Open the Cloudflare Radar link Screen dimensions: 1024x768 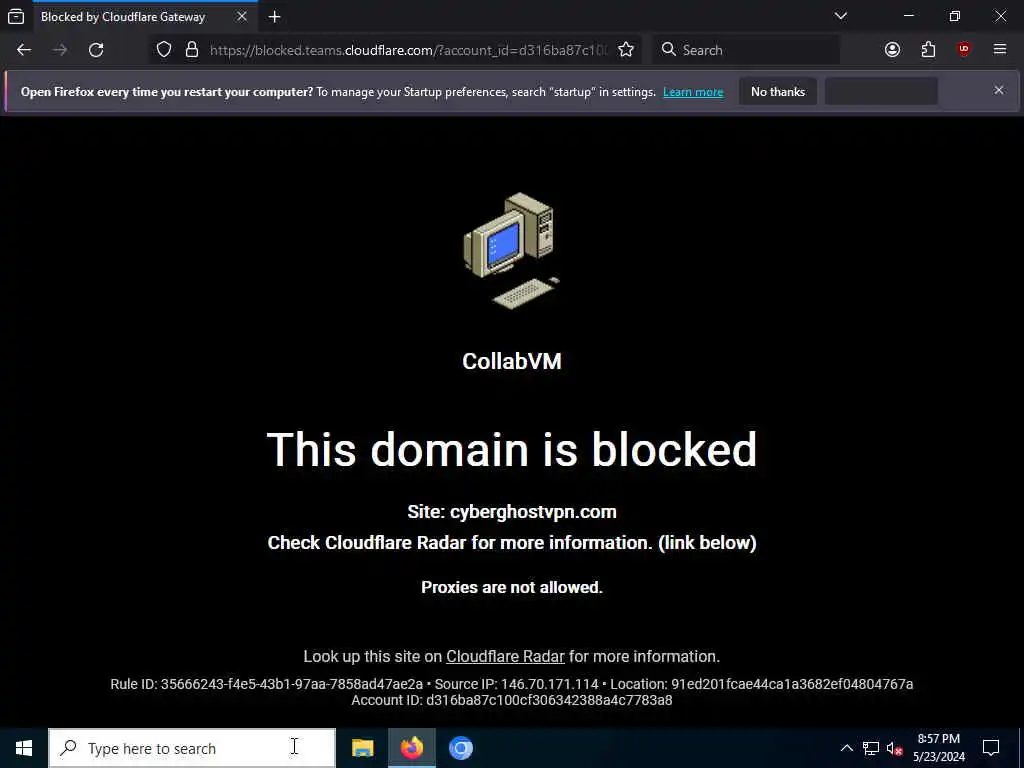coord(505,656)
